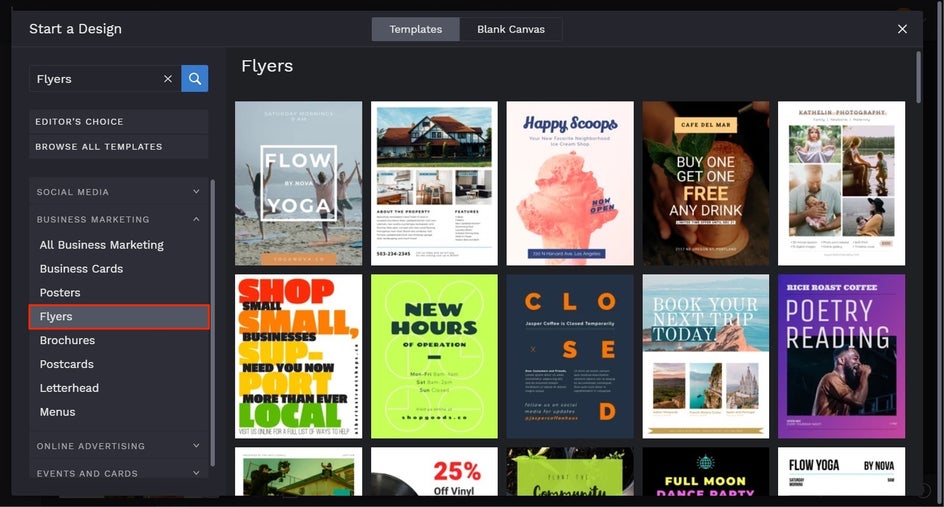Expand the Online Advertising category
Screen dimensions: 944x507
tap(119, 446)
